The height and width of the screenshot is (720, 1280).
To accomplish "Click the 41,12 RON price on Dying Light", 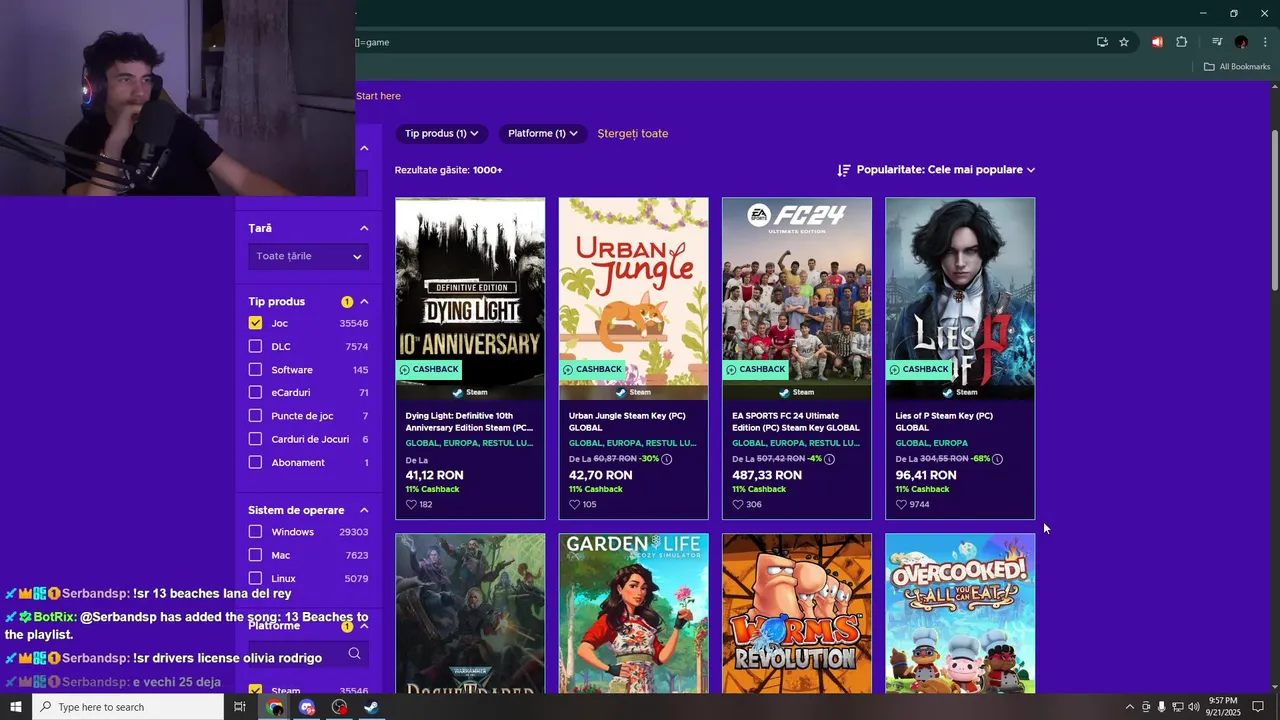I will click(435, 475).
